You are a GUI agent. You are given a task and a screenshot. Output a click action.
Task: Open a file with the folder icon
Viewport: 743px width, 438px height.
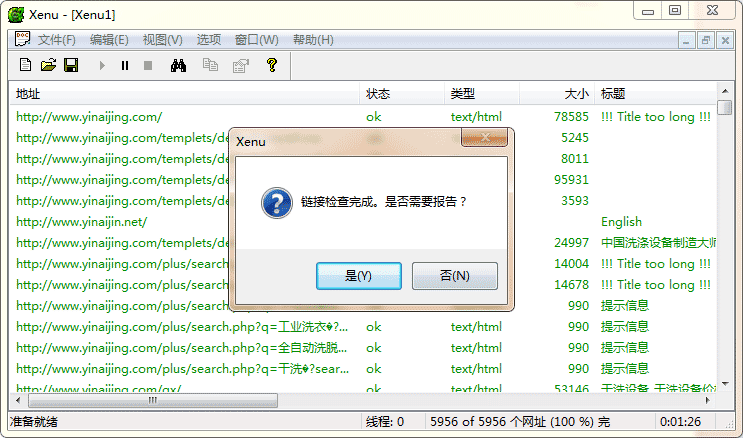coord(48,65)
